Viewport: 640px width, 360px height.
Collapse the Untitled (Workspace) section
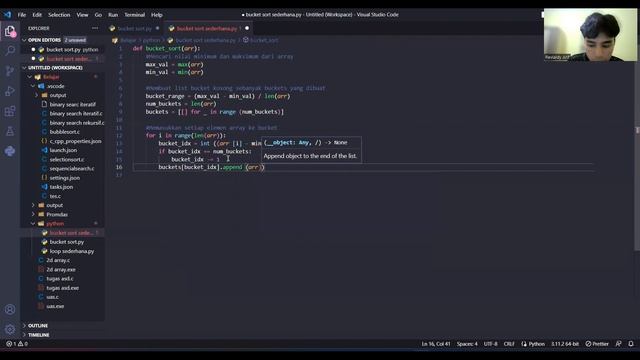click(55, 68)
